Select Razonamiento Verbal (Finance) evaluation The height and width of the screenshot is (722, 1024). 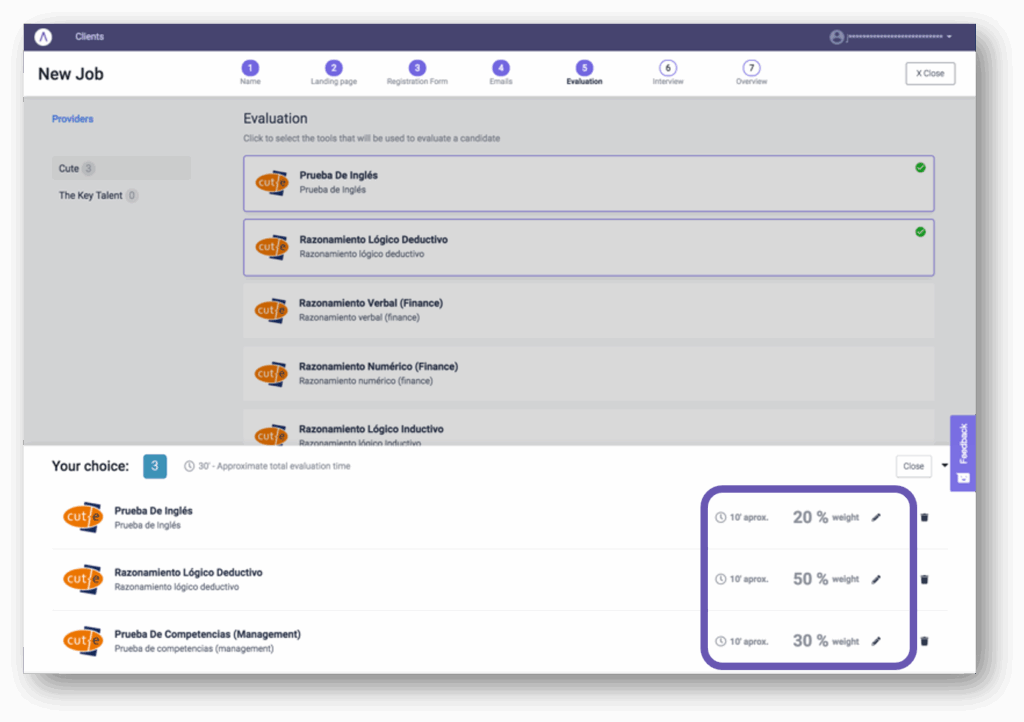click(588, 310)
